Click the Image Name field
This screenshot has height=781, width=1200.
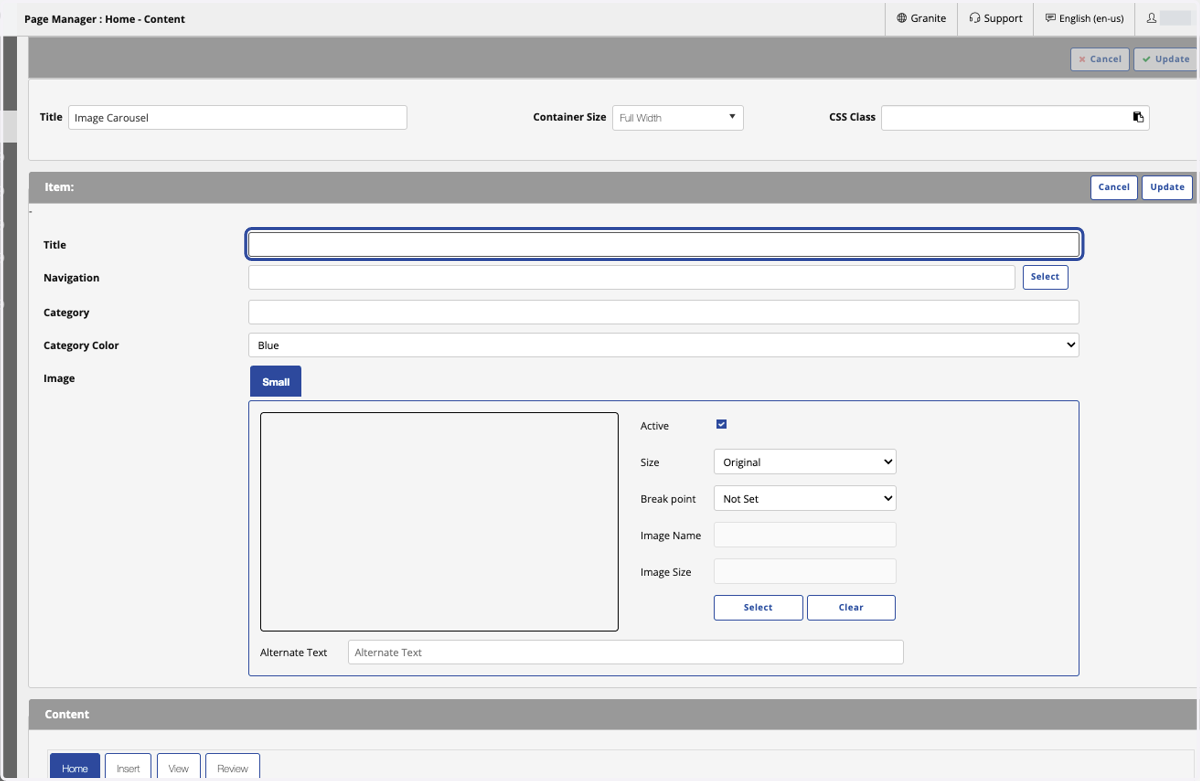[x=804, y=535]
